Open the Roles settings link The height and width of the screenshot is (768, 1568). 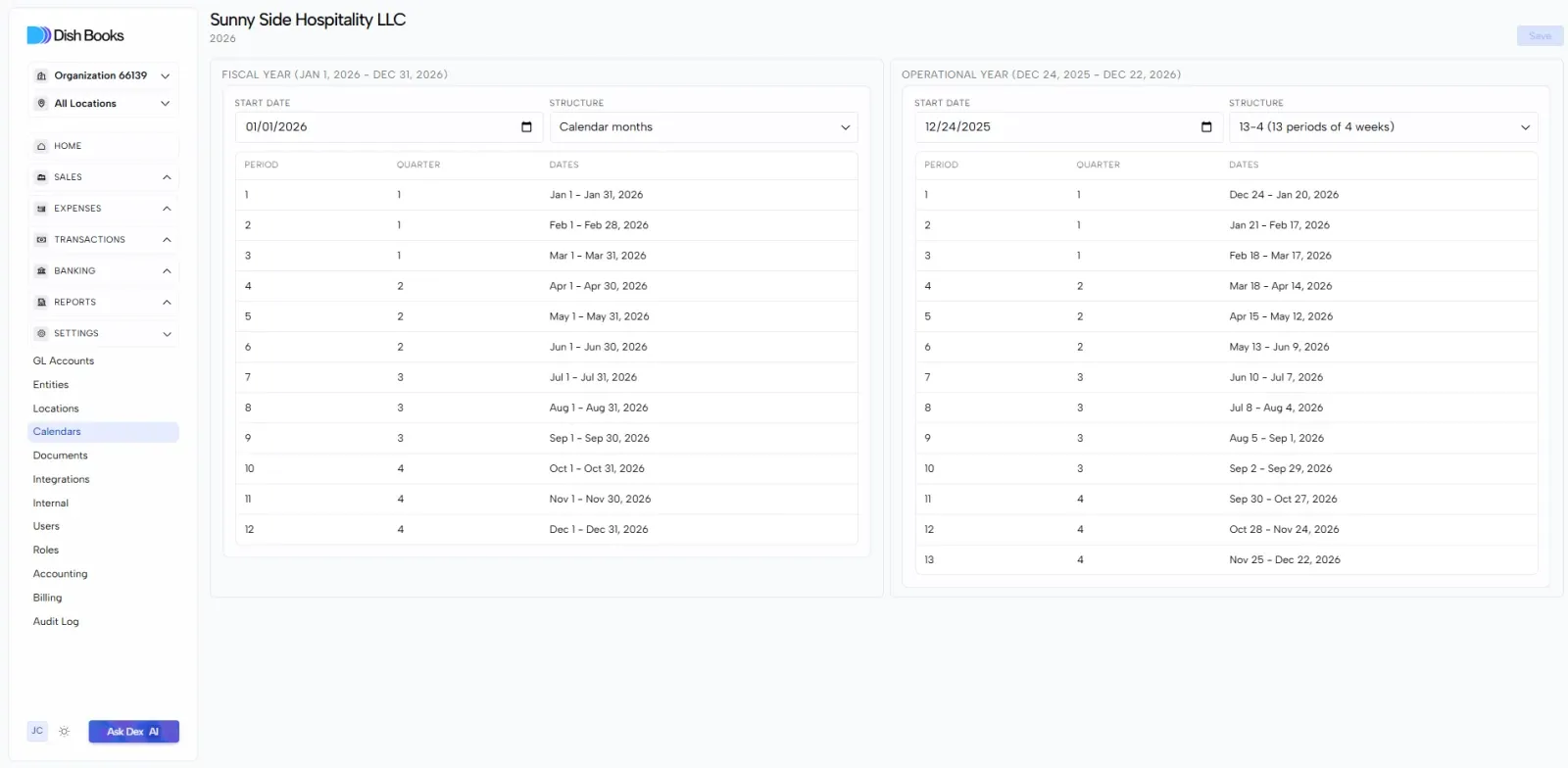pos(46,551)
